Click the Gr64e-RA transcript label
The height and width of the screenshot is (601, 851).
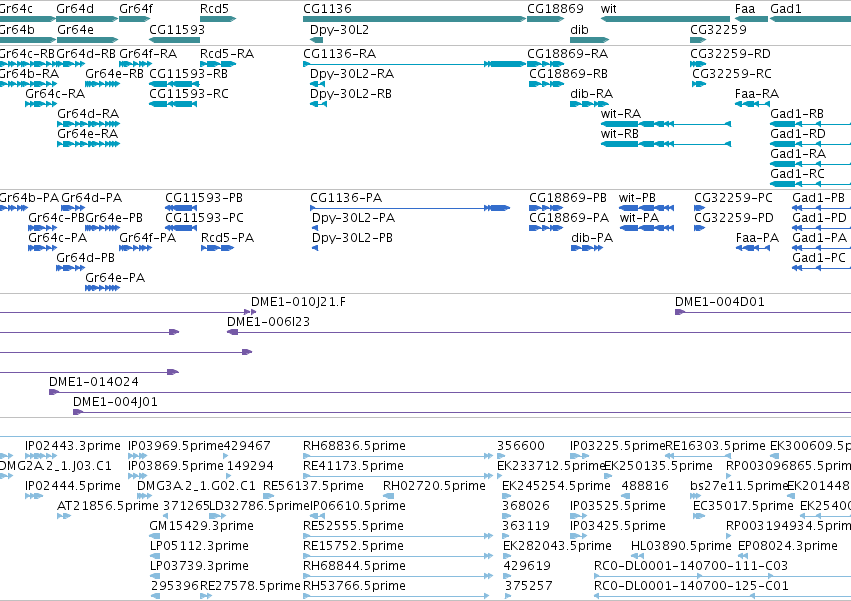coord(87,134)
